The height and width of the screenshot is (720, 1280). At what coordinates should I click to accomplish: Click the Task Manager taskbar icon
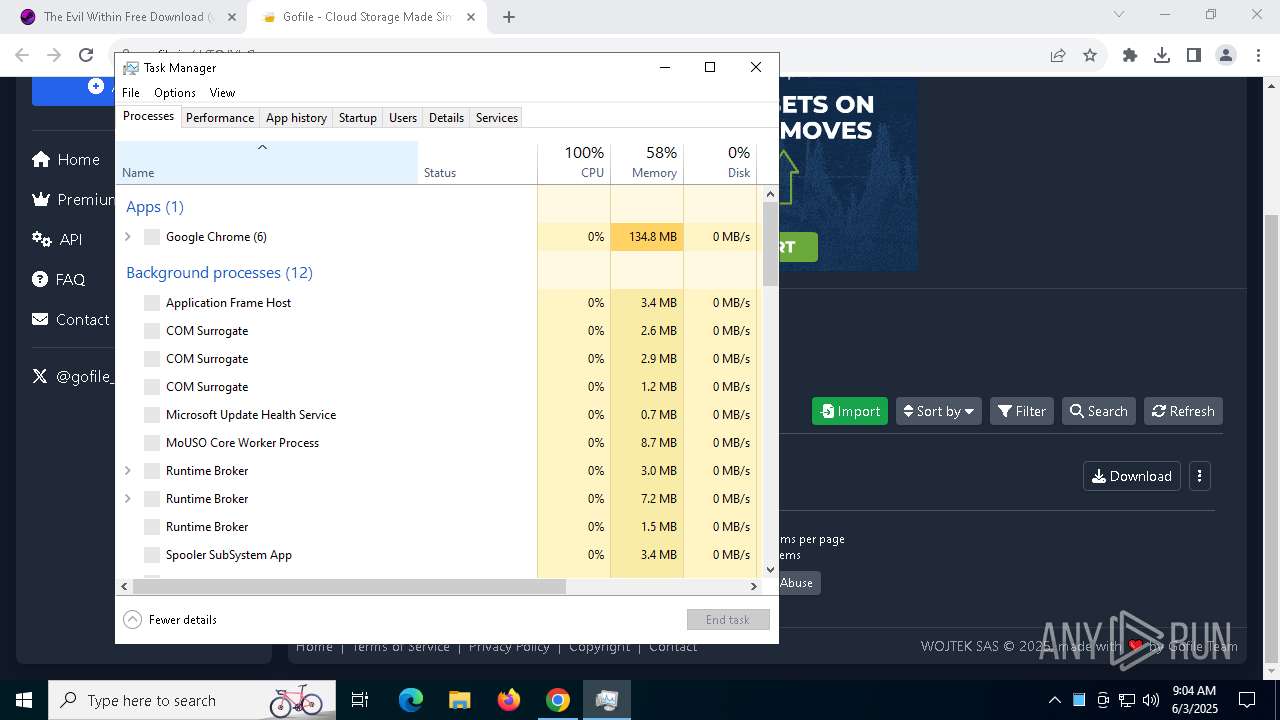pyautogui.click(x=606, y=700)
